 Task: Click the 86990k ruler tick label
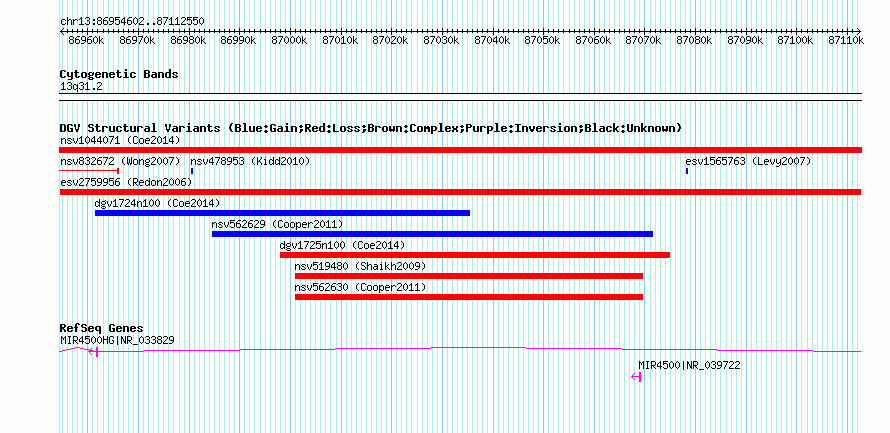(x=238, y=40)
